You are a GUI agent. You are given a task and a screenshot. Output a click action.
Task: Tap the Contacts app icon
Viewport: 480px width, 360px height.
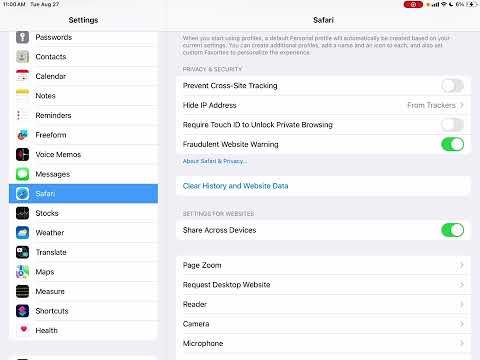click(x=22, y=57)
